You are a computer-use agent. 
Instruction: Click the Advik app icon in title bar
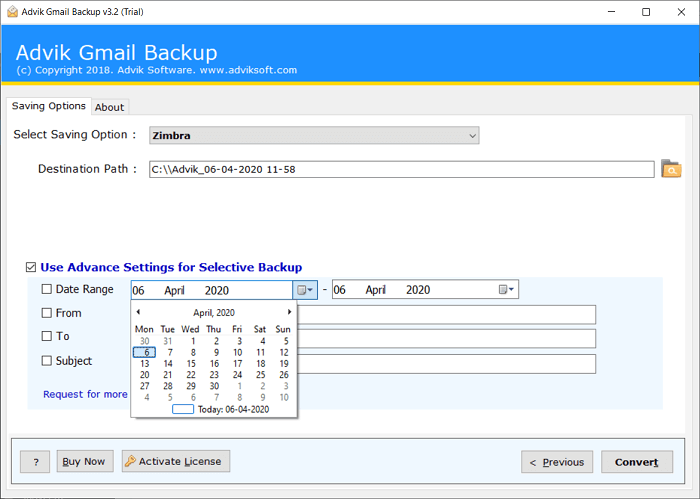(x=12, y=12)
